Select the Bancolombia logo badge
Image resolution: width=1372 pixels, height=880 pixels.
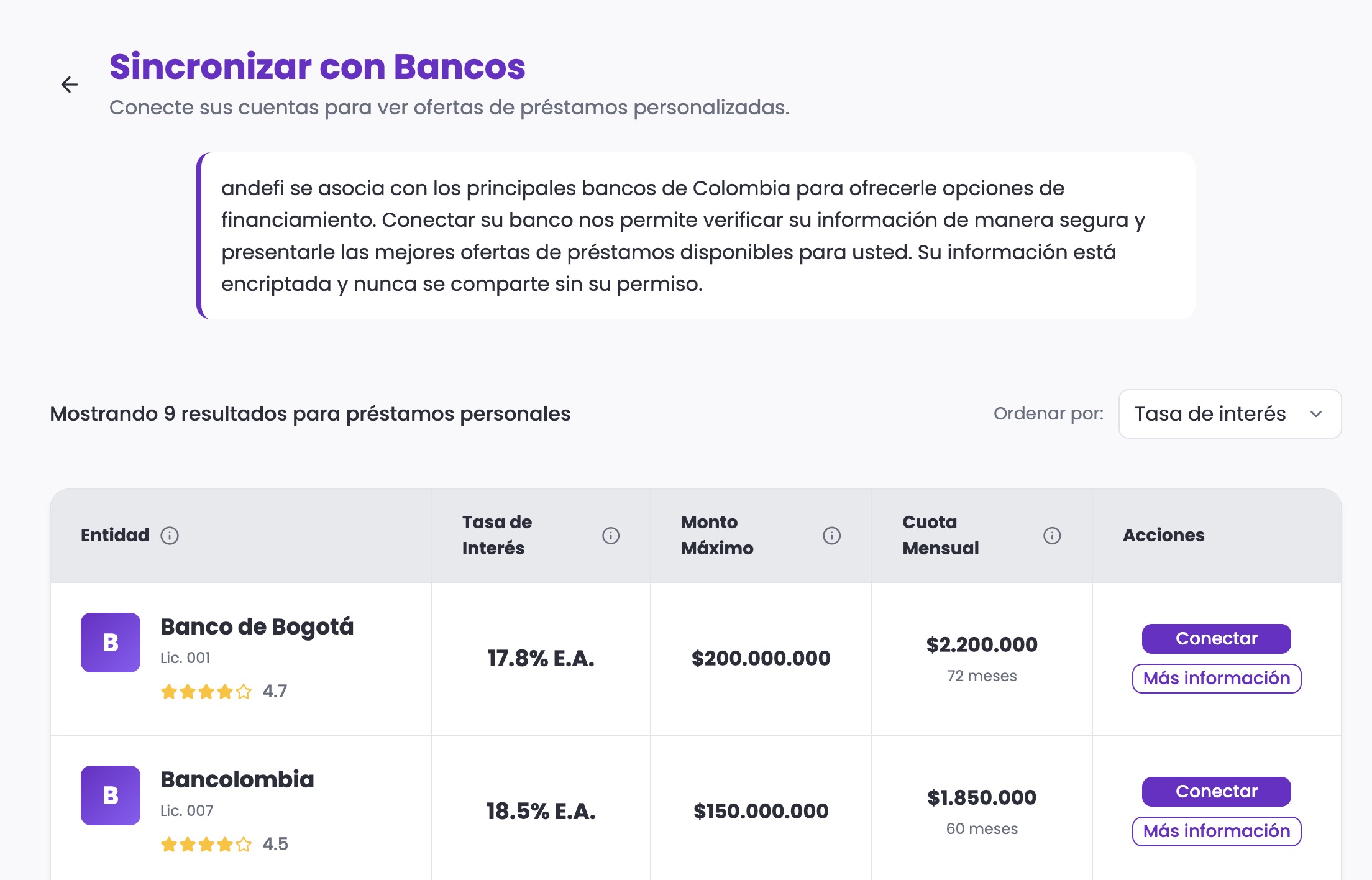111,795
